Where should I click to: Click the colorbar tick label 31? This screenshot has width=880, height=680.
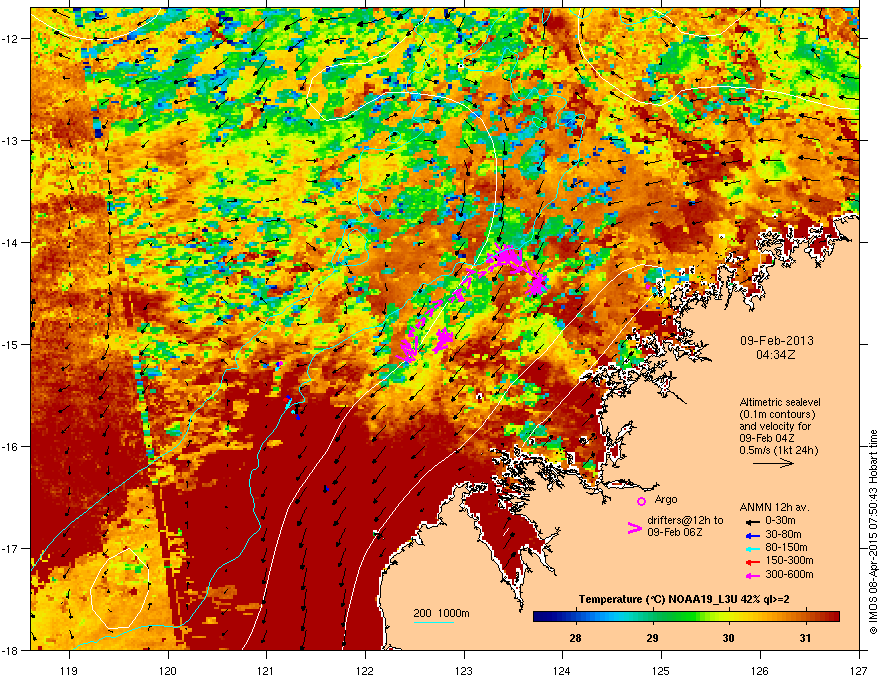(805, 638)
